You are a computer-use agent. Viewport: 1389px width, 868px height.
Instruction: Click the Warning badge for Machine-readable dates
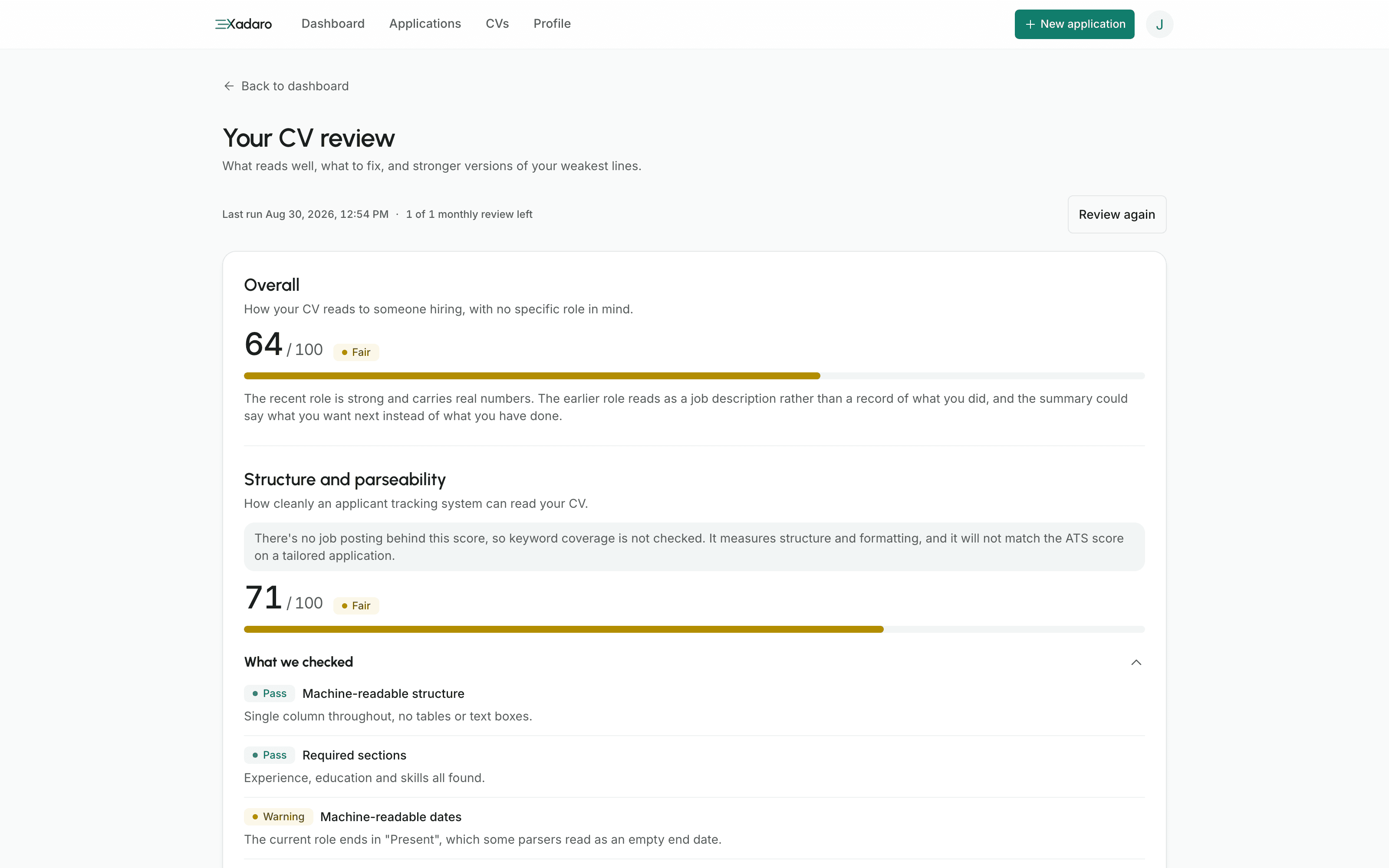pyautogui.click(x=278, y=816)
